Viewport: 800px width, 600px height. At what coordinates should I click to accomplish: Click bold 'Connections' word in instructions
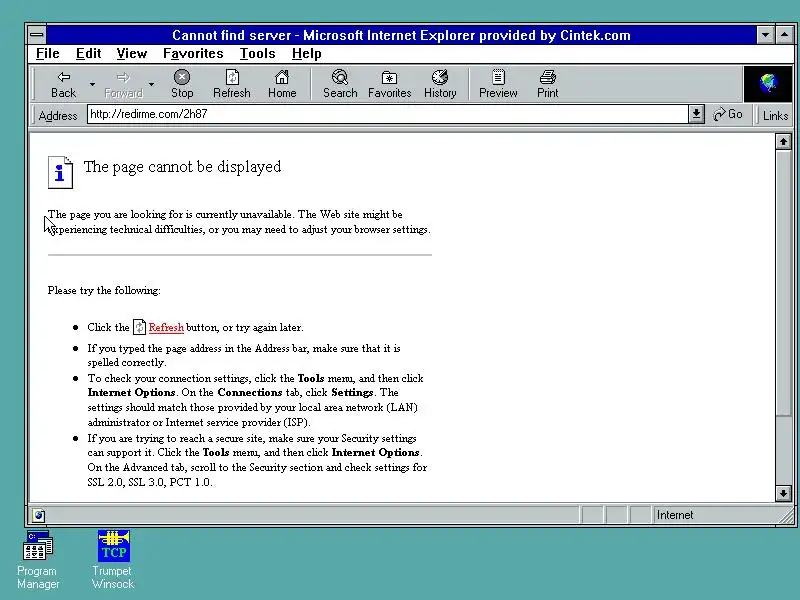pos(249,392)
